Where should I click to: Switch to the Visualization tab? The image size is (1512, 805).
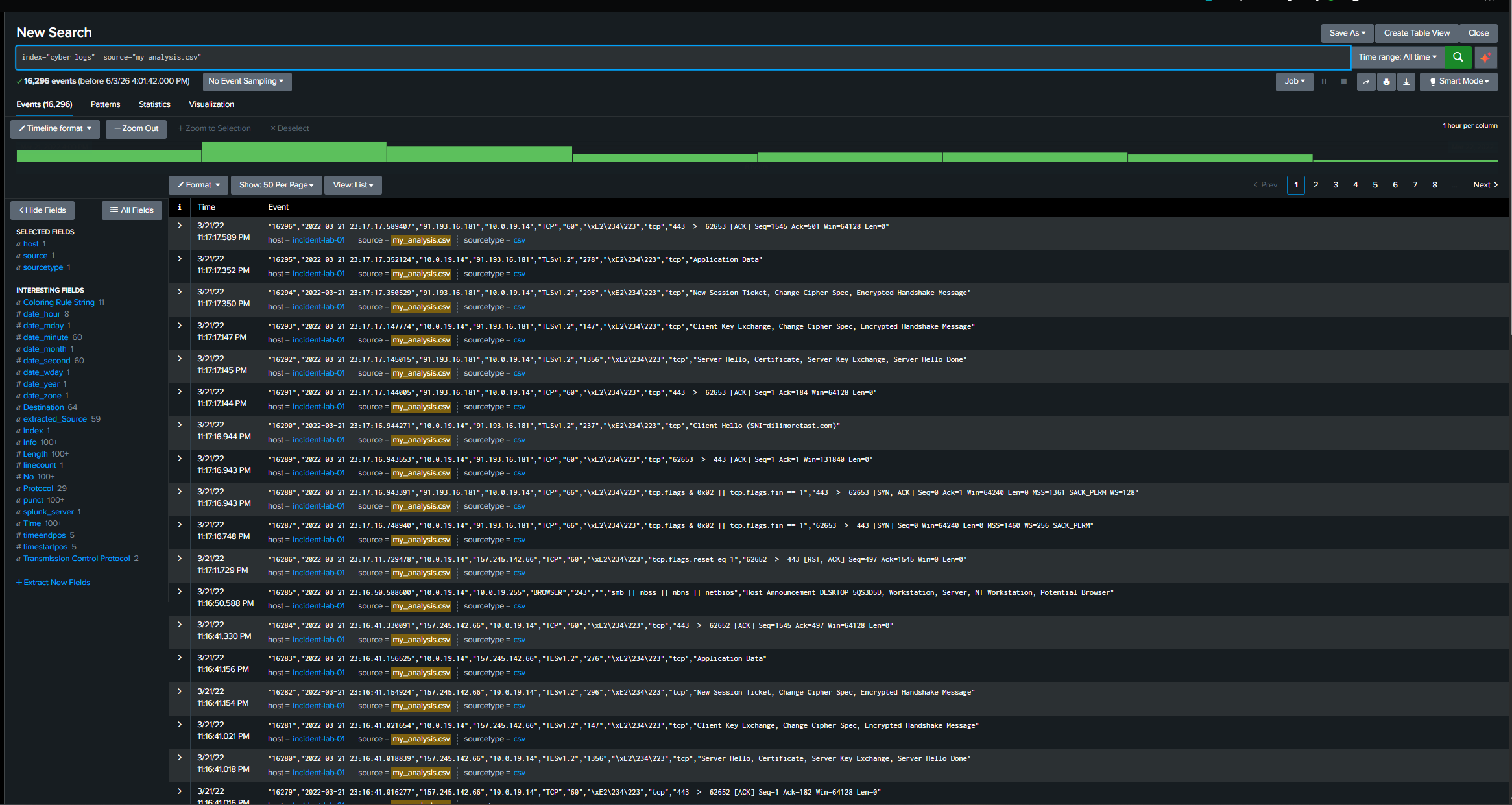pyautogui.click(x=211, y=104)
